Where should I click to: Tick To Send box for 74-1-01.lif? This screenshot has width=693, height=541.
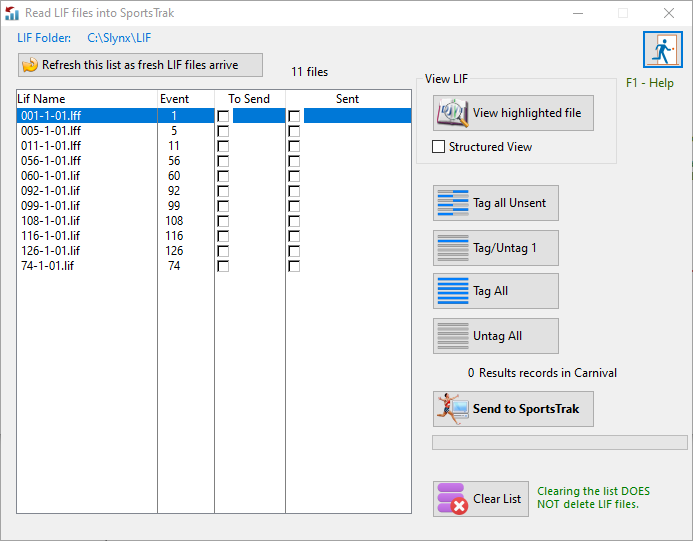(x=223, y=267)
